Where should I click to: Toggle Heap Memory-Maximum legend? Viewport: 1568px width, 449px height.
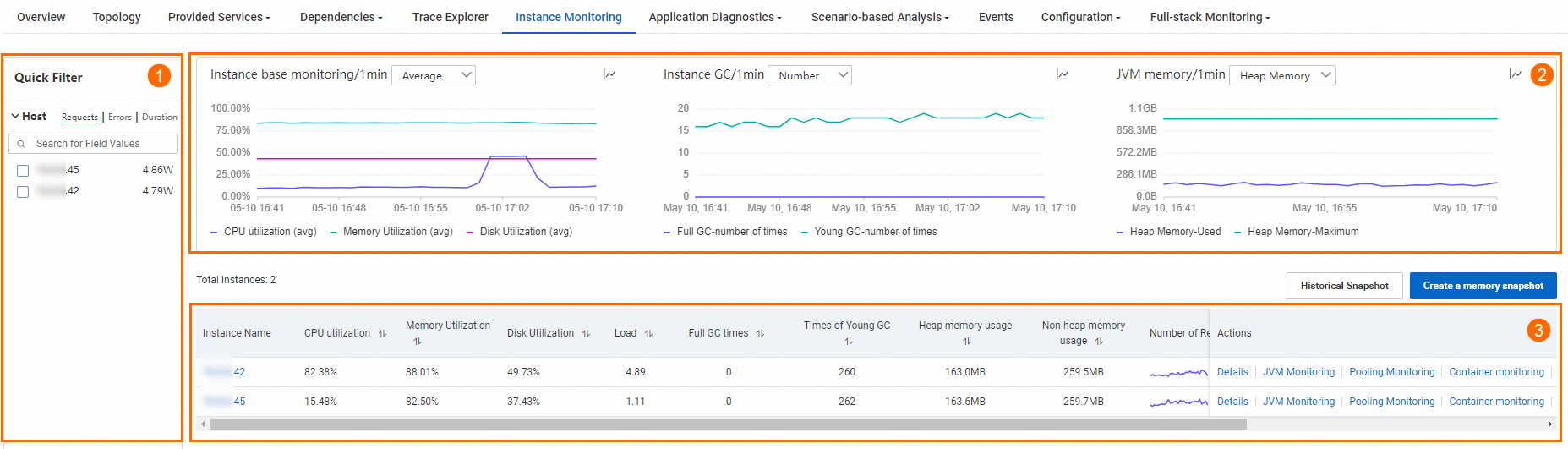coord(1297,232)
